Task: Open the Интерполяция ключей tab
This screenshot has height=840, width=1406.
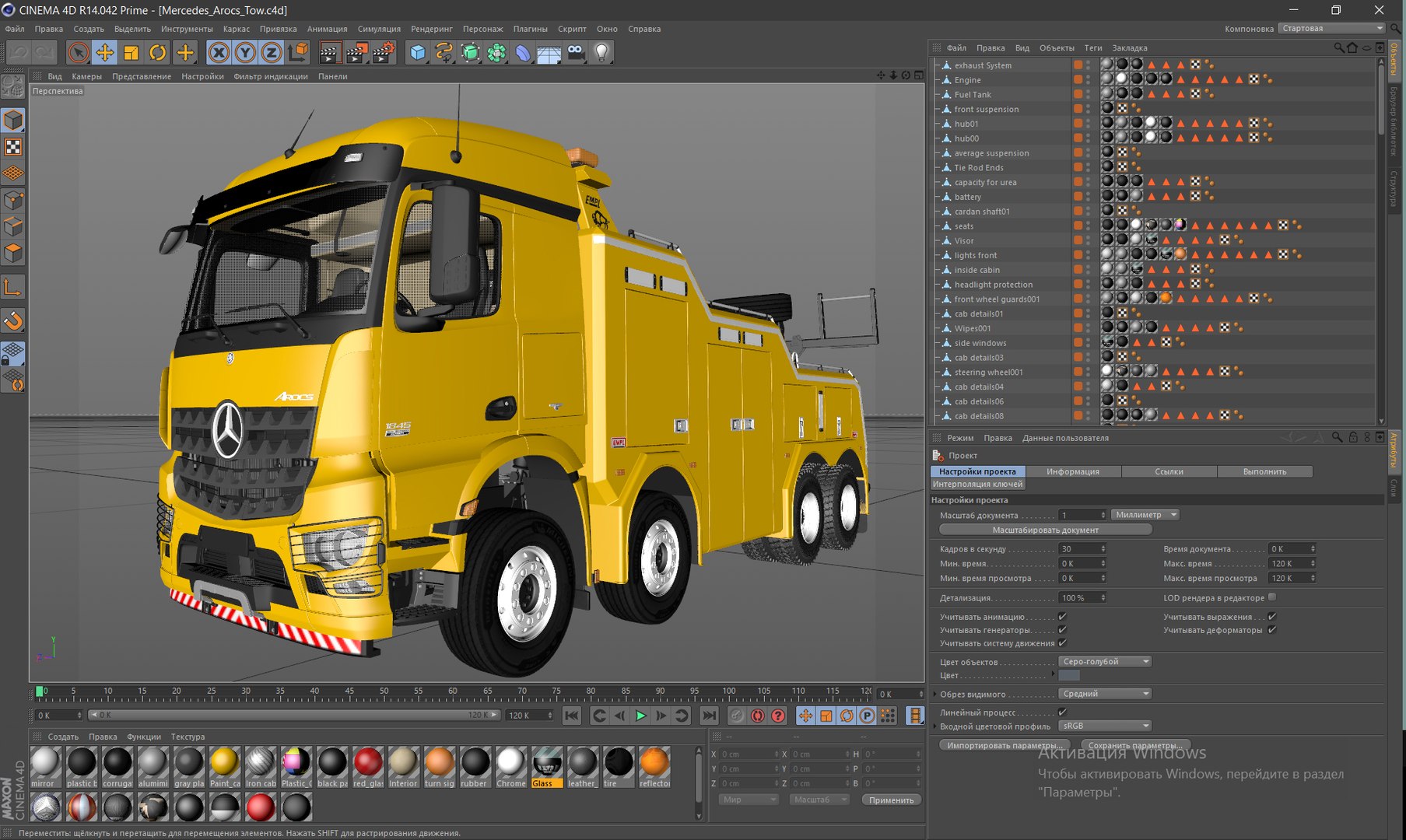Action: click(978, 484)
